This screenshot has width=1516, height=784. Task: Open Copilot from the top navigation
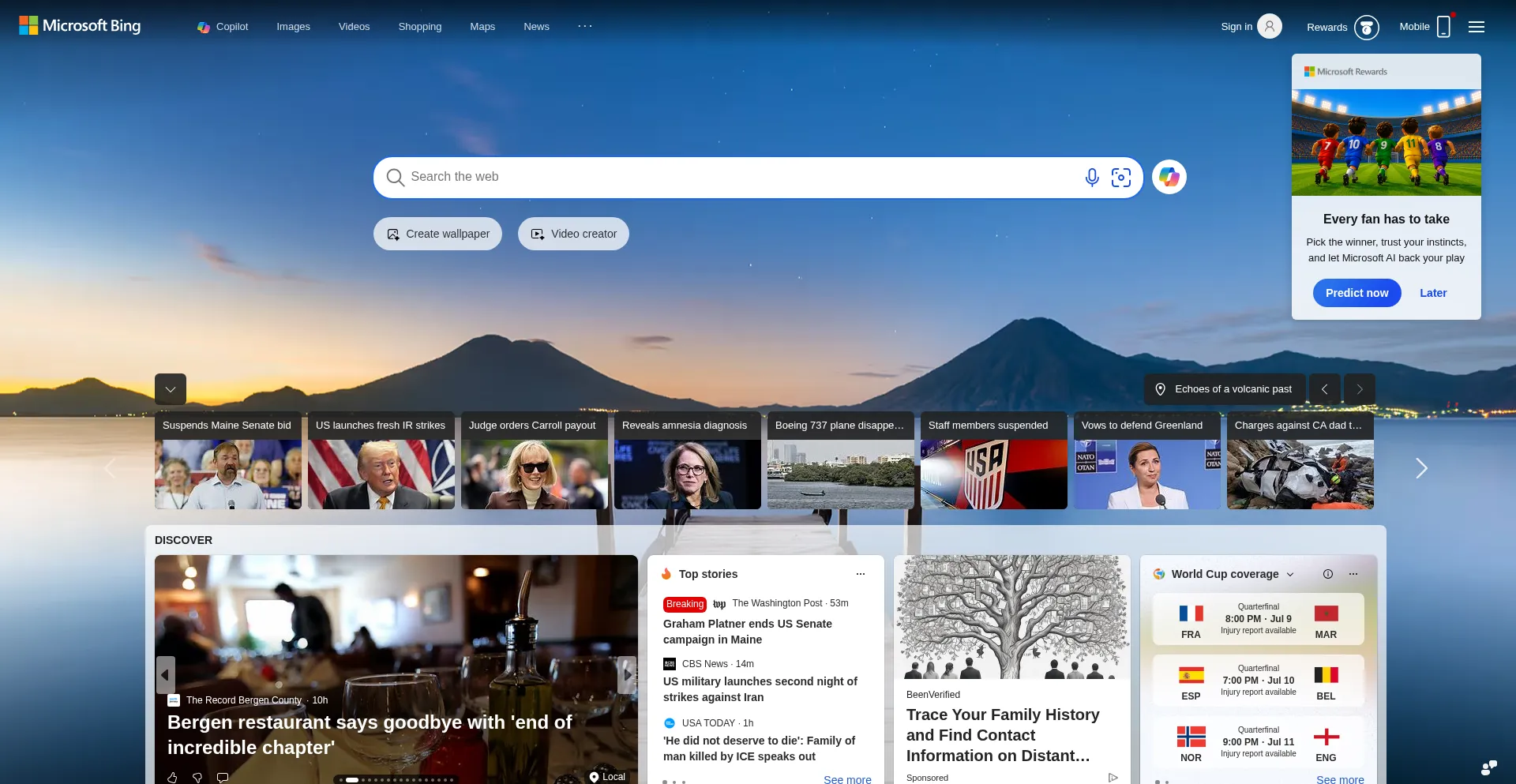point(223,27)
